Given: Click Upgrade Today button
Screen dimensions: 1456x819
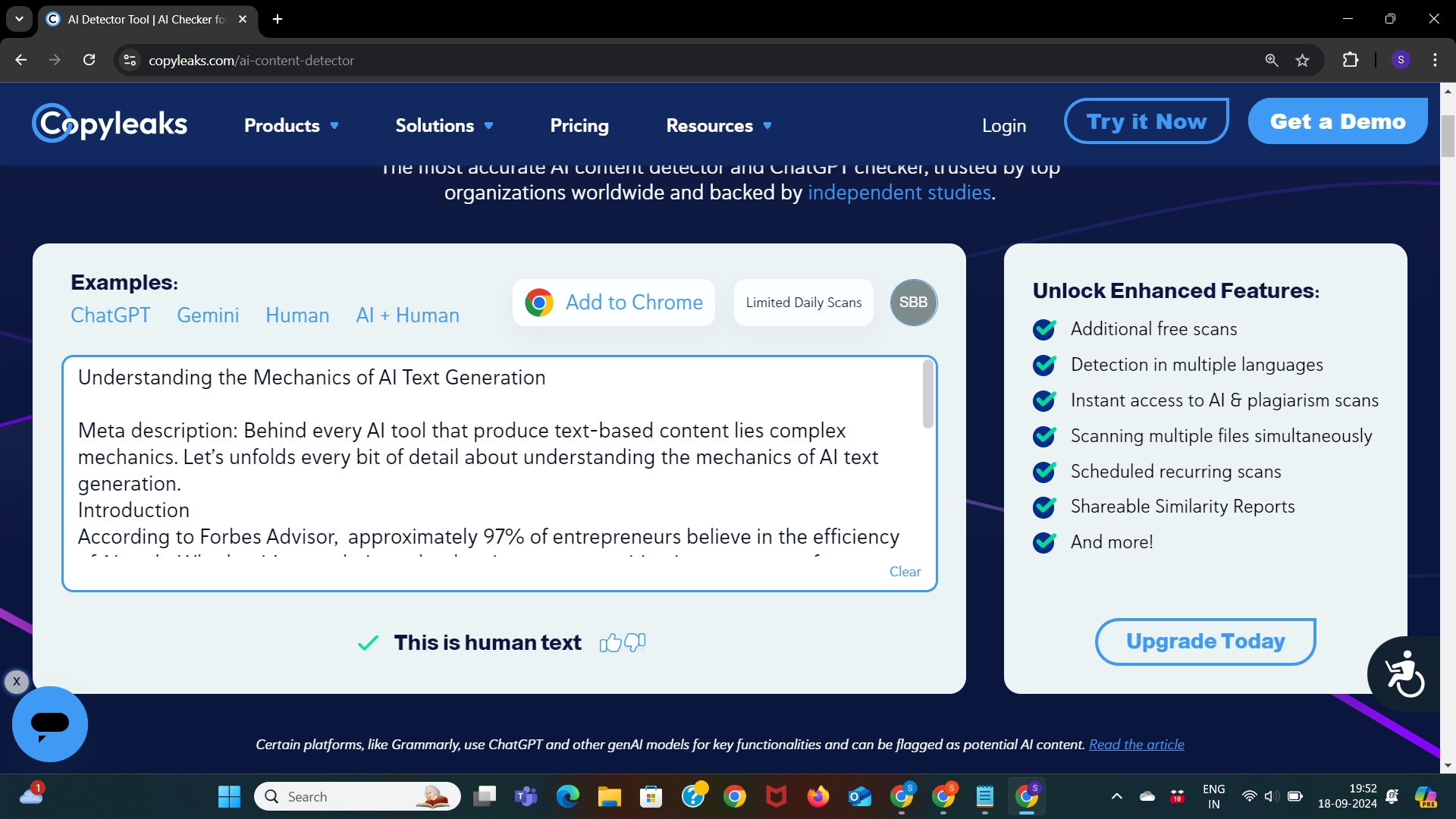Looking at the screenshot, I should tap(1205, 642).
